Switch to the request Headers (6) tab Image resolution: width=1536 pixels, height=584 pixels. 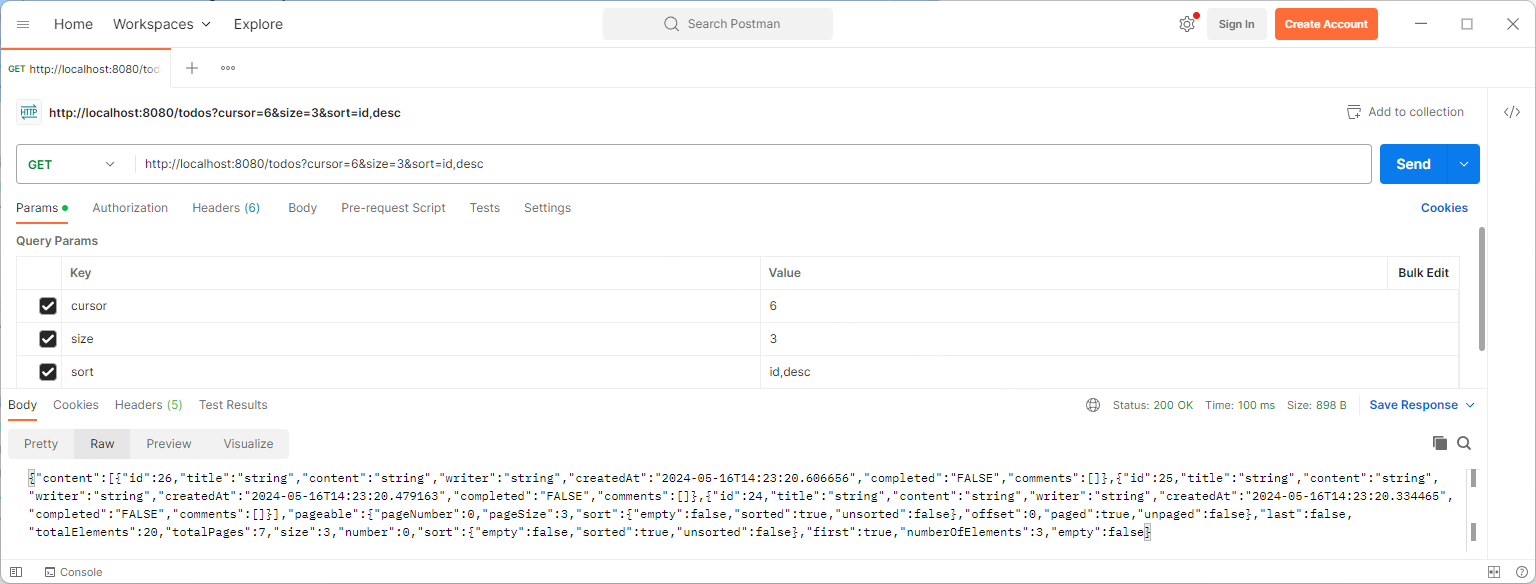[x=226, y=208]
